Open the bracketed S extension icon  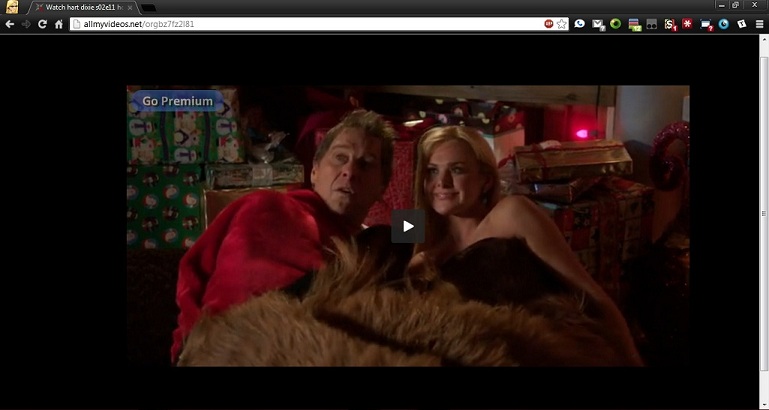click(670, 25)
